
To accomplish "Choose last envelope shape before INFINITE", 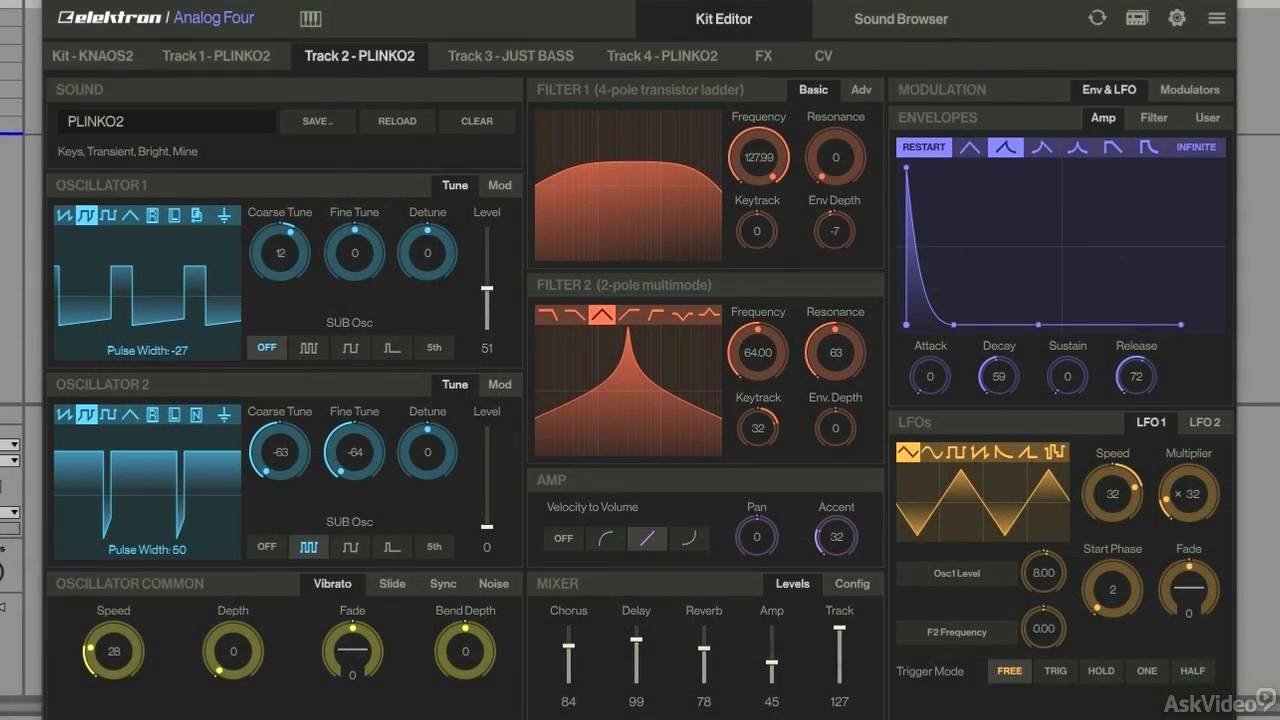I will click(x=1148, y=147).
